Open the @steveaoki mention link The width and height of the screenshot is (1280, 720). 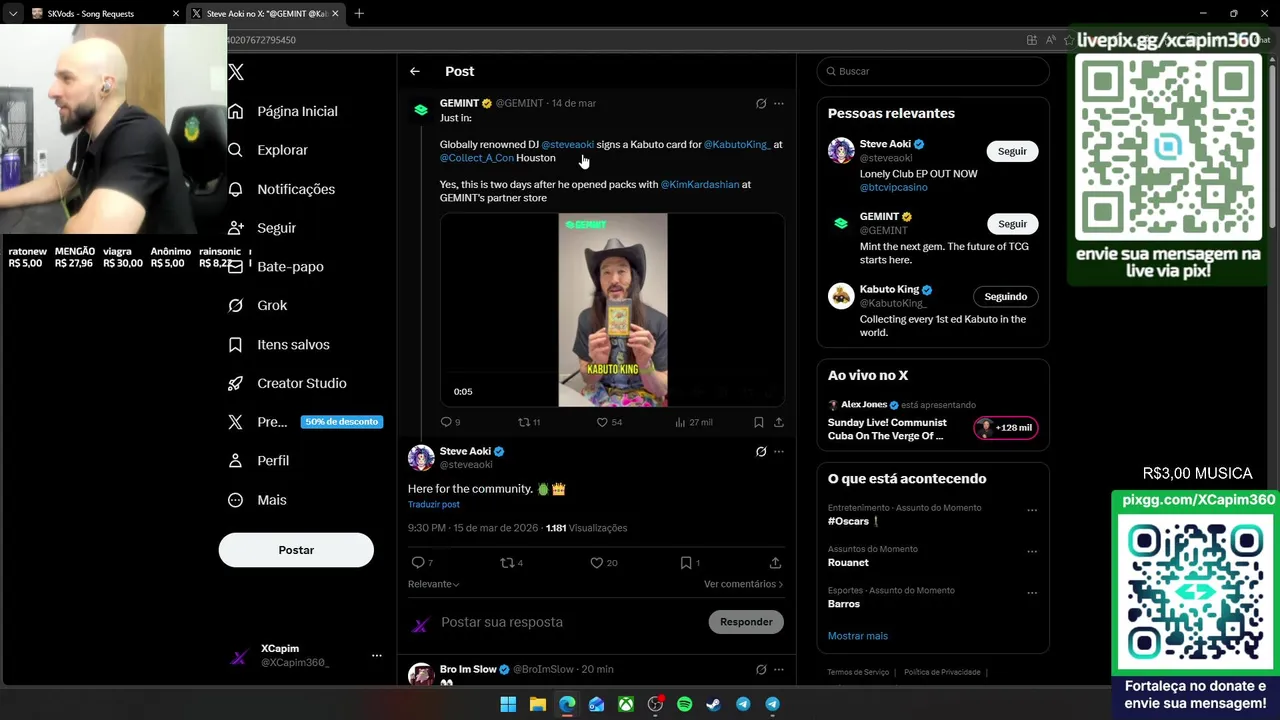tap(567, 145)
